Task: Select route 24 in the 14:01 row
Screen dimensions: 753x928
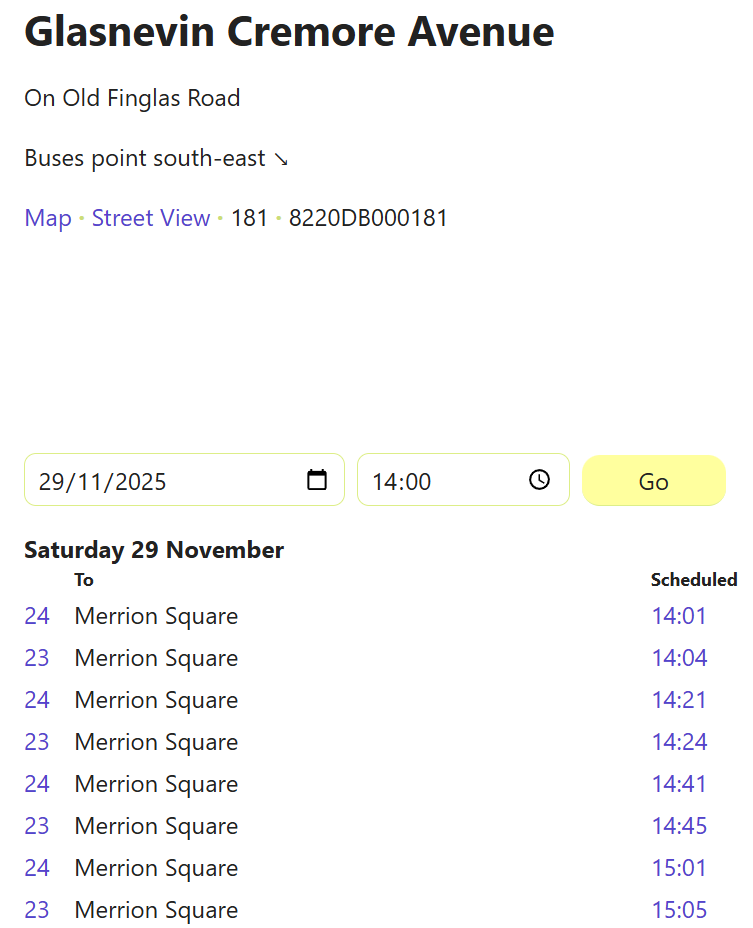Action: (37, 616)
